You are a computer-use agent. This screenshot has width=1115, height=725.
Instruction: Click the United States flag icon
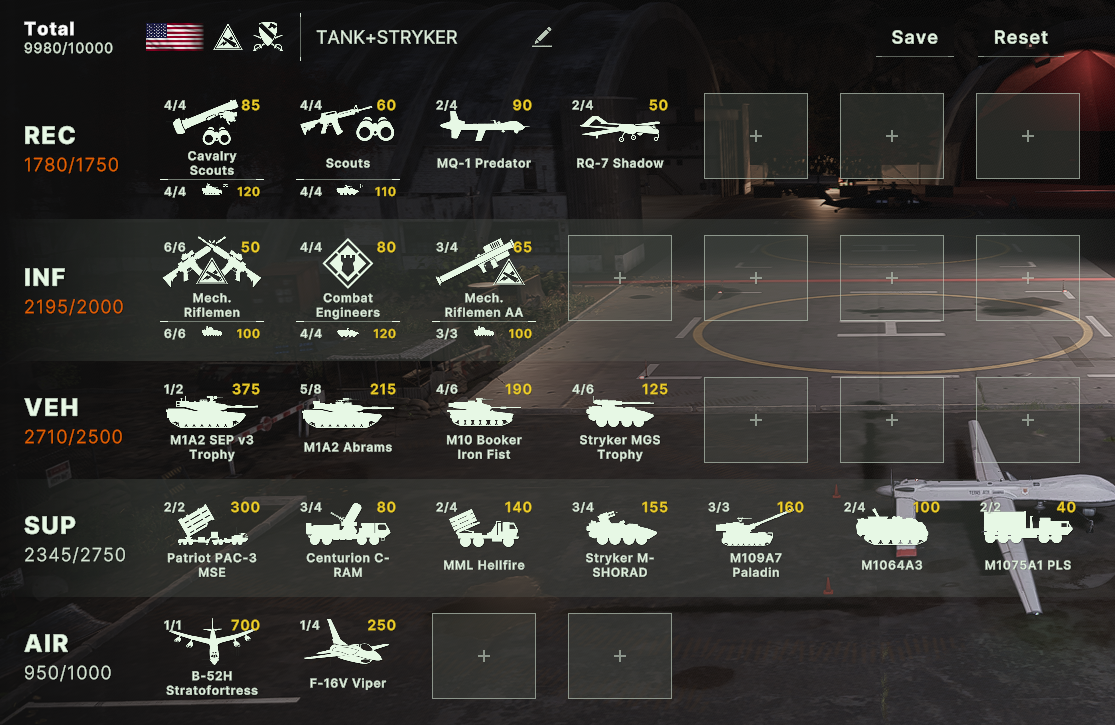pyautogui.click(x=174, y=37)
